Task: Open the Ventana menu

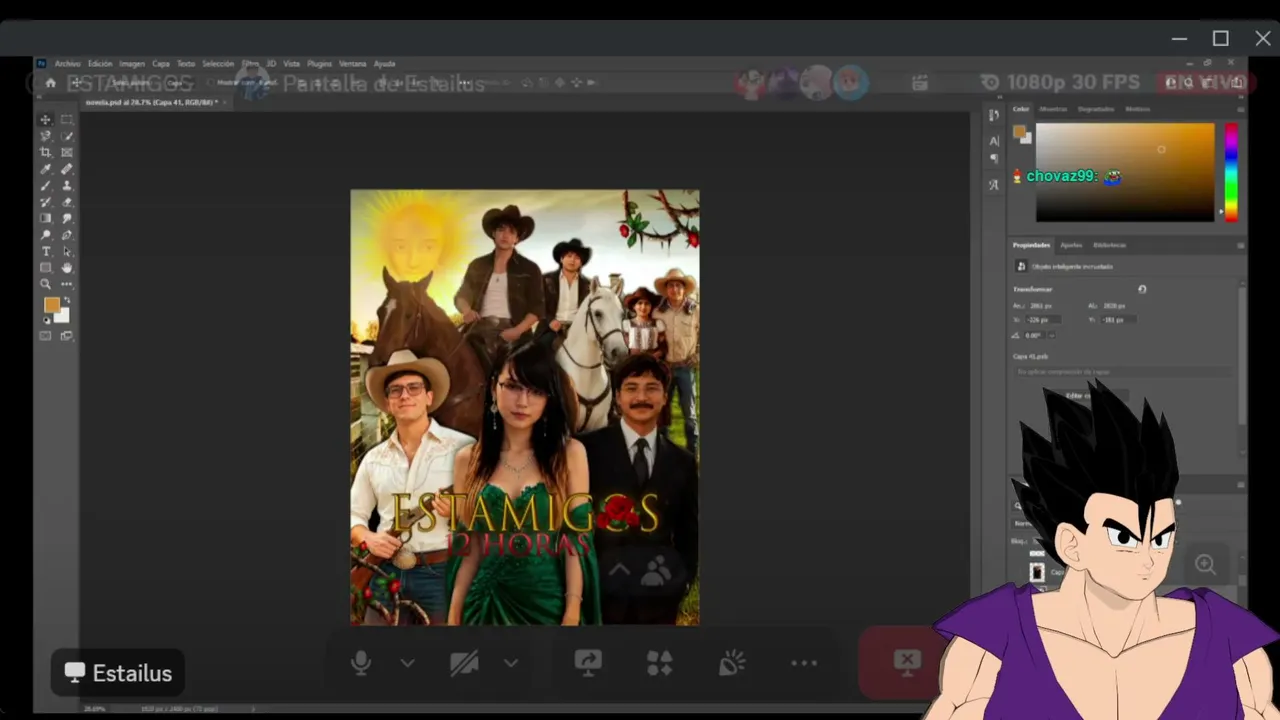Action: (x=353, y=63)
